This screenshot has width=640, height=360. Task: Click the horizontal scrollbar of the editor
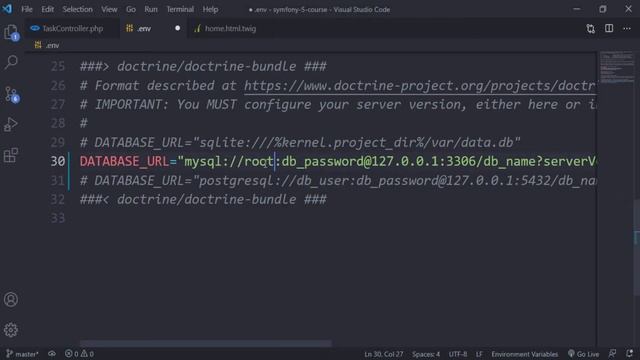coord(205,344)
